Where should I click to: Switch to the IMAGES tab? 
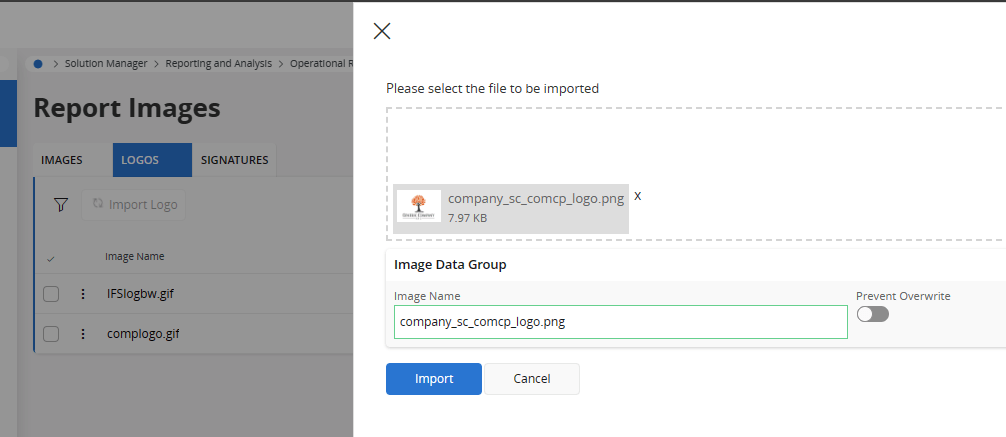pos(62,160)
